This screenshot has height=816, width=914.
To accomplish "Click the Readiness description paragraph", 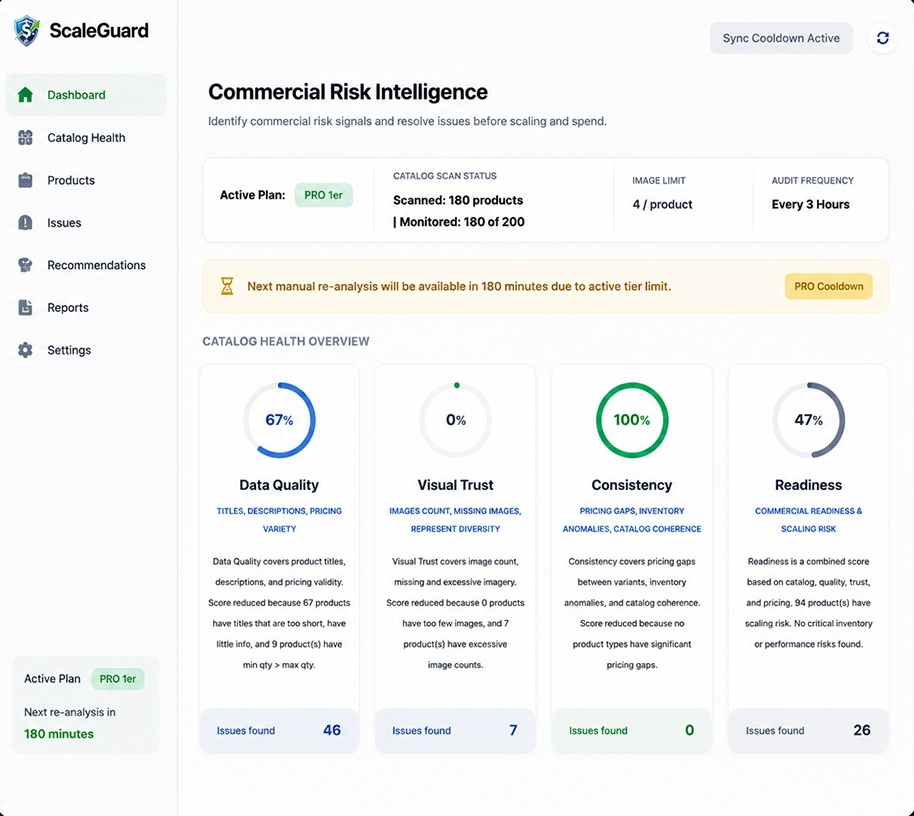I will tap(808, 603).
